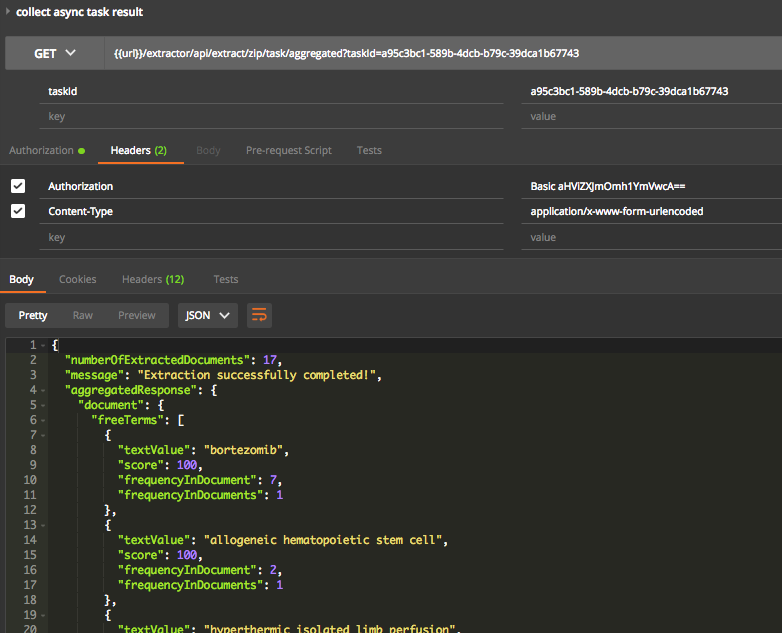The width and height of the screenshot is (782, 633).
Task: Open the JSON format dropdown
Action: click(x=207, y=315)
